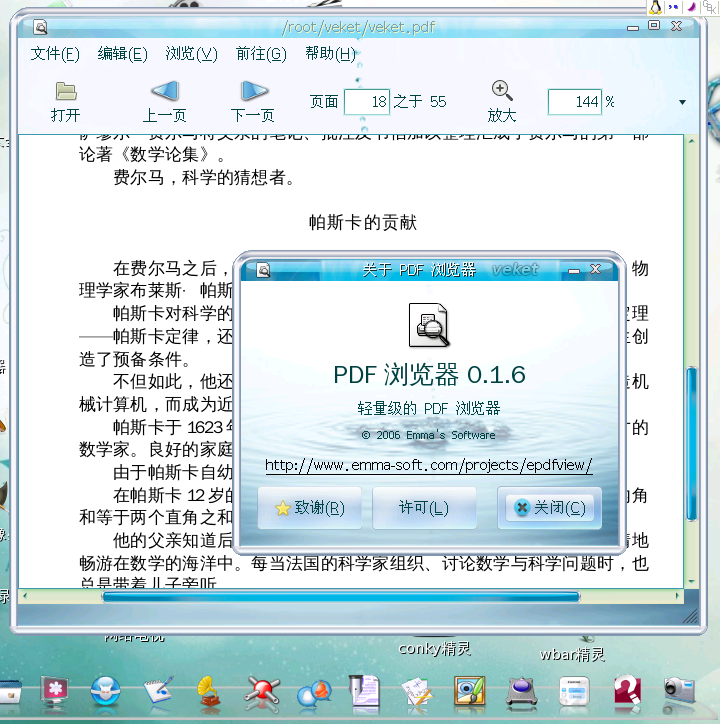Screen dimensions: 720x724
Task: Click the 放大 zoom-in magnifier icon
Action: pyautogui.click(x=502, y=90)
